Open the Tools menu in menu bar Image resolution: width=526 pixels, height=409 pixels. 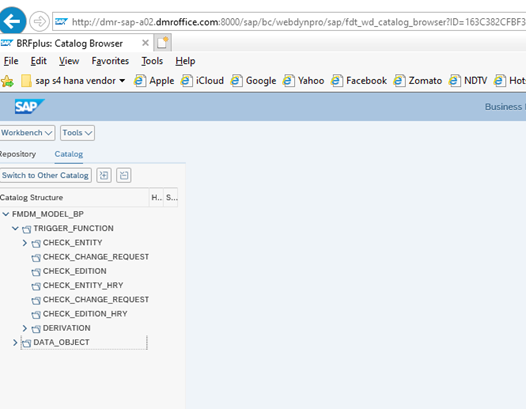152,61
